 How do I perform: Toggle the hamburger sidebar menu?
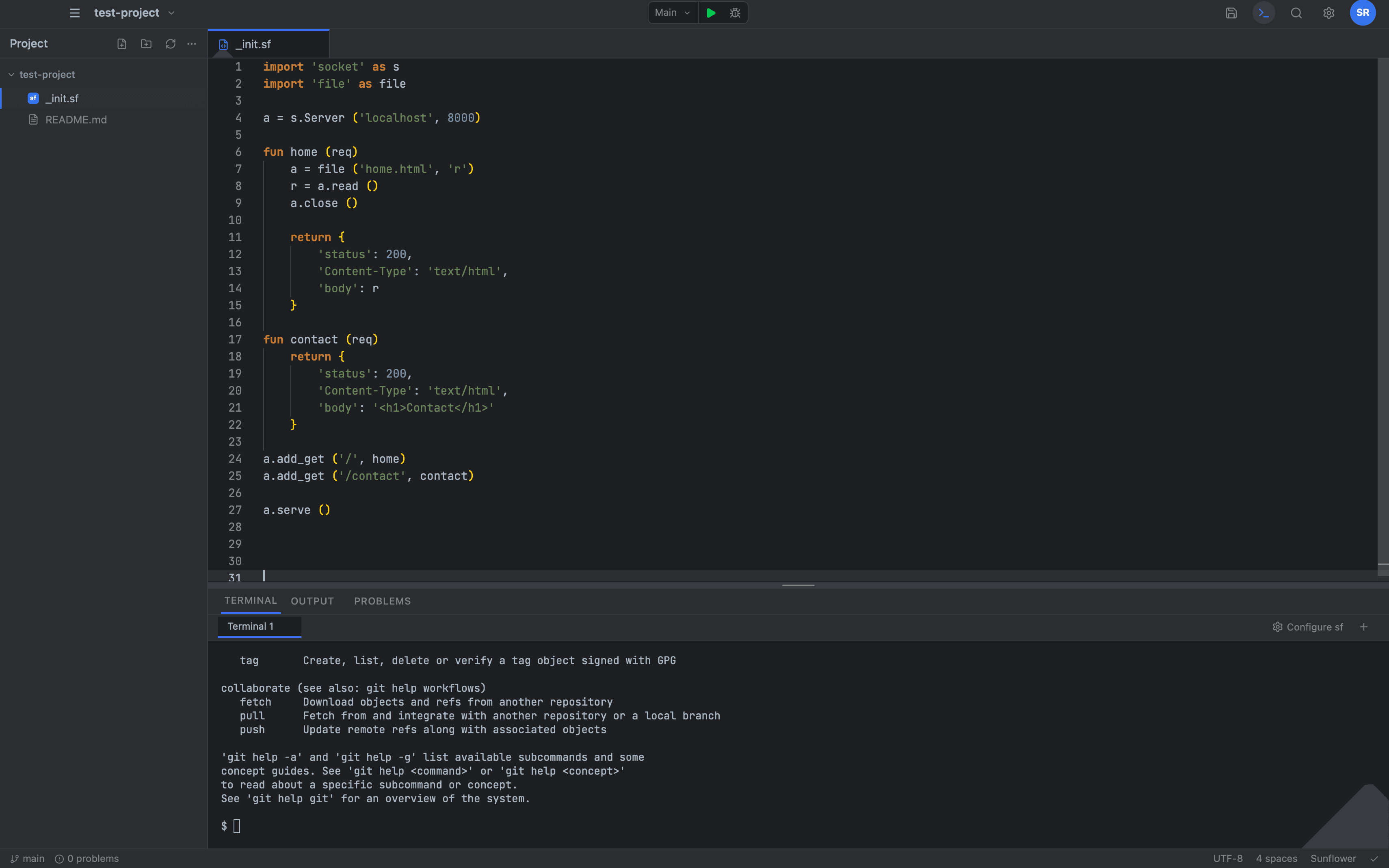(75, 13)
